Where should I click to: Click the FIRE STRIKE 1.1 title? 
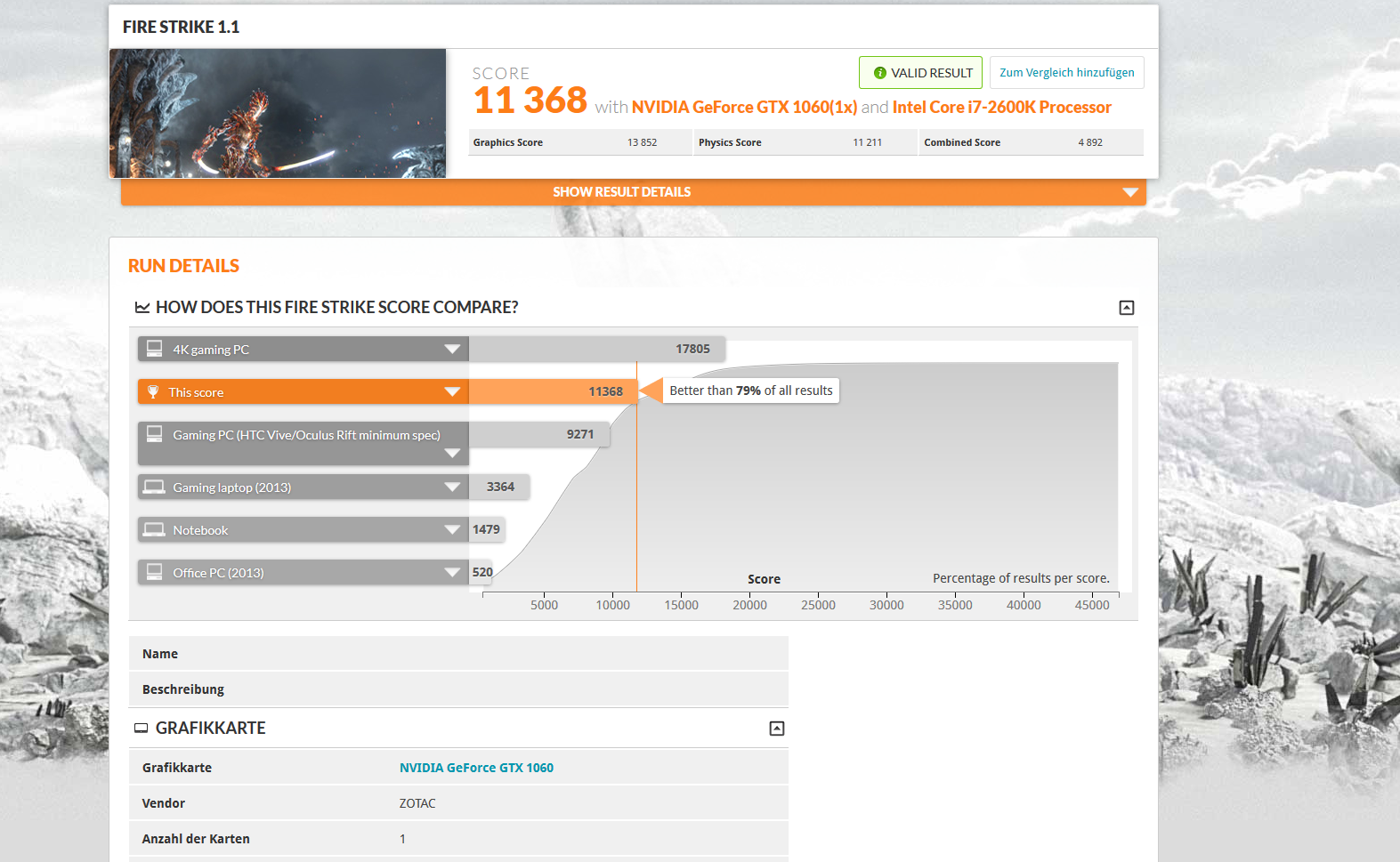click(x=182, y=28)
